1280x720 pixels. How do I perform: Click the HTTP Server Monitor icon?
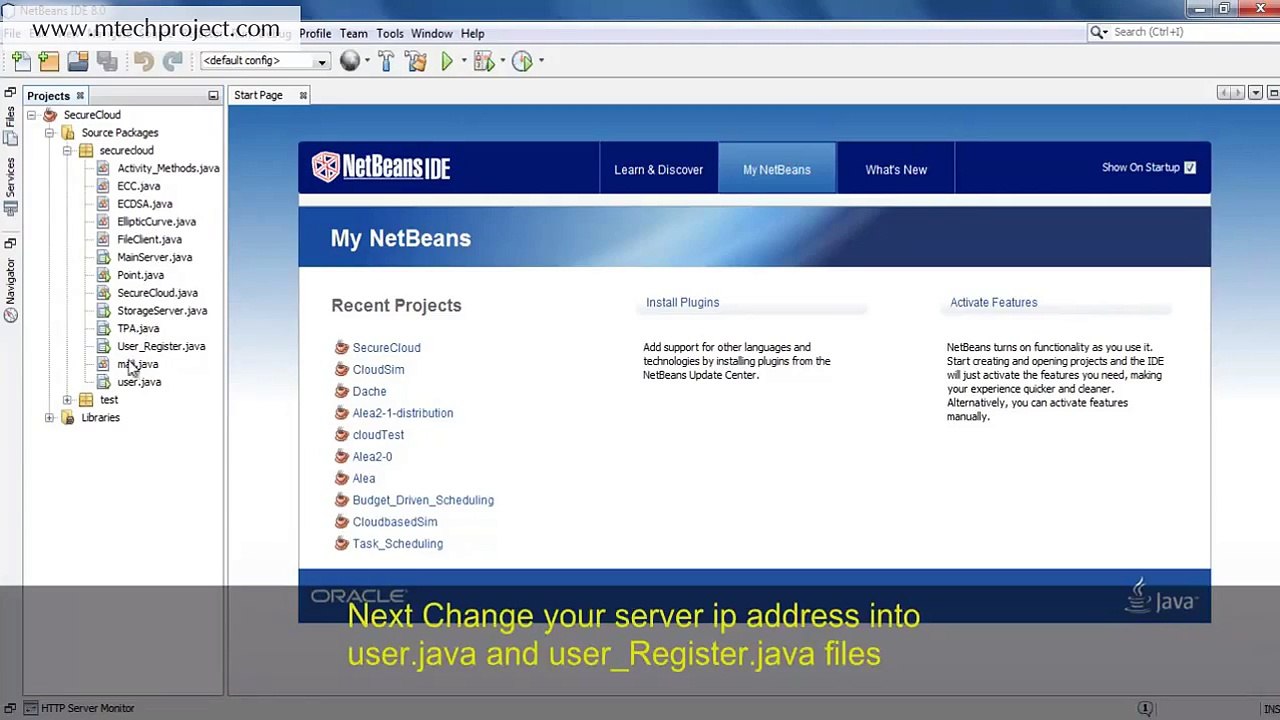[x=30, y=708]
